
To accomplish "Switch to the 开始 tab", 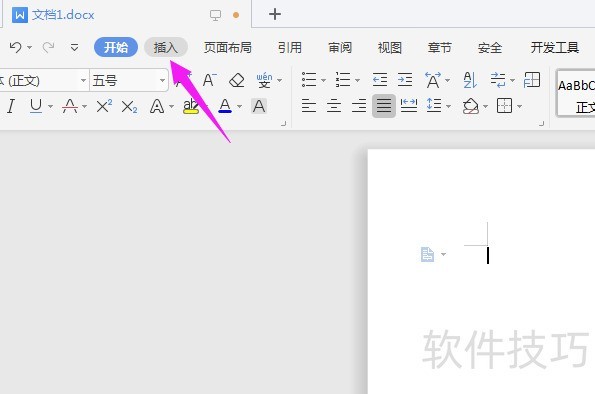I will tap(116, 47).
